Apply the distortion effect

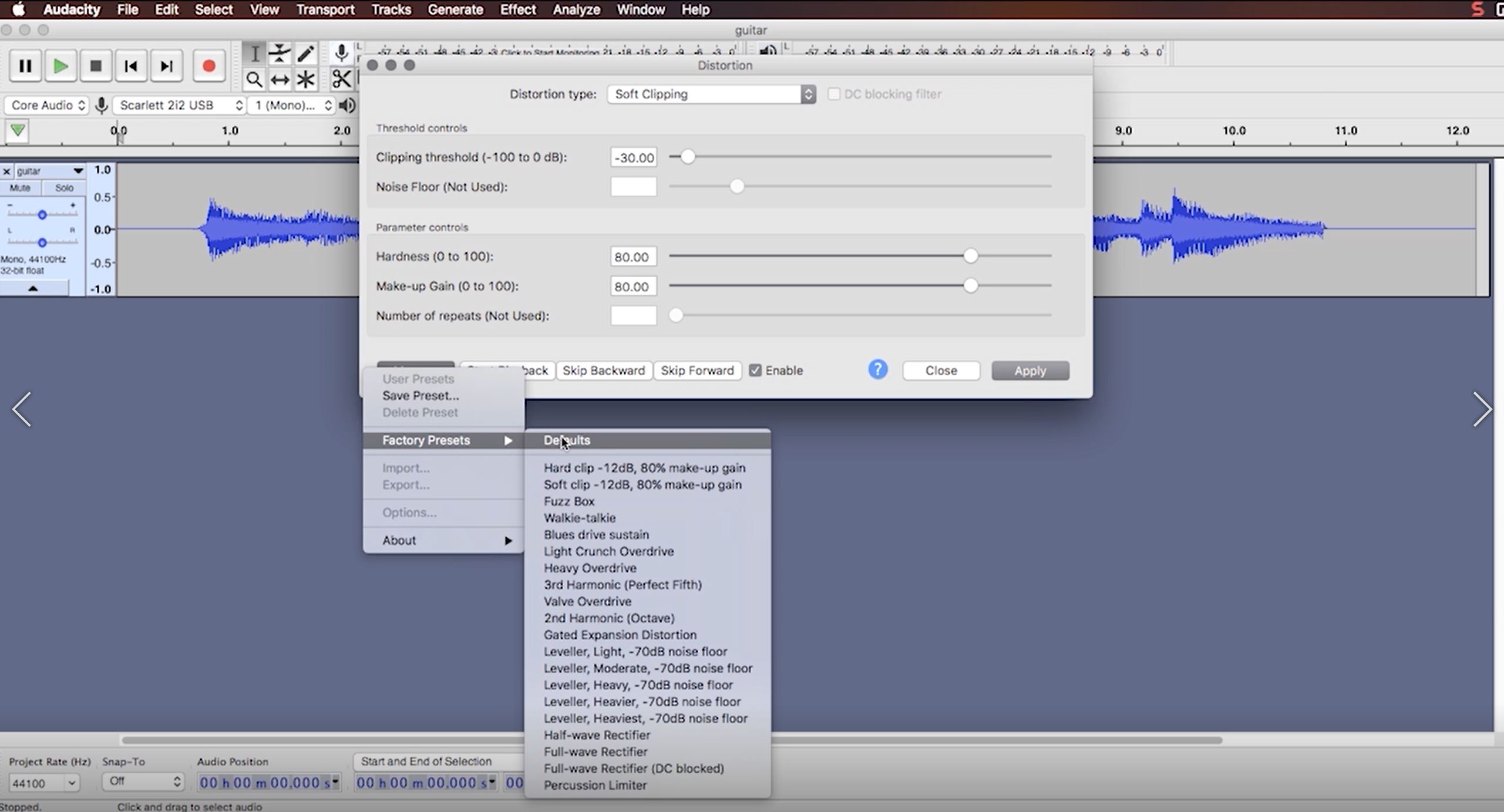[1030, 370]
